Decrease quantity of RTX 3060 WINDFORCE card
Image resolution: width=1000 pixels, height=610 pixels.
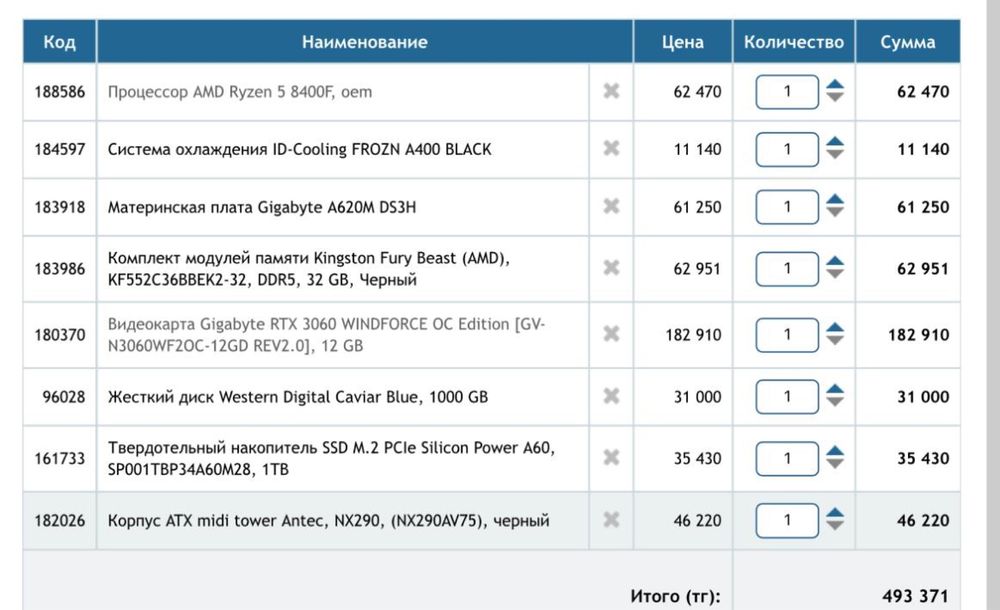pyautogui.click(x=835, y=340)
